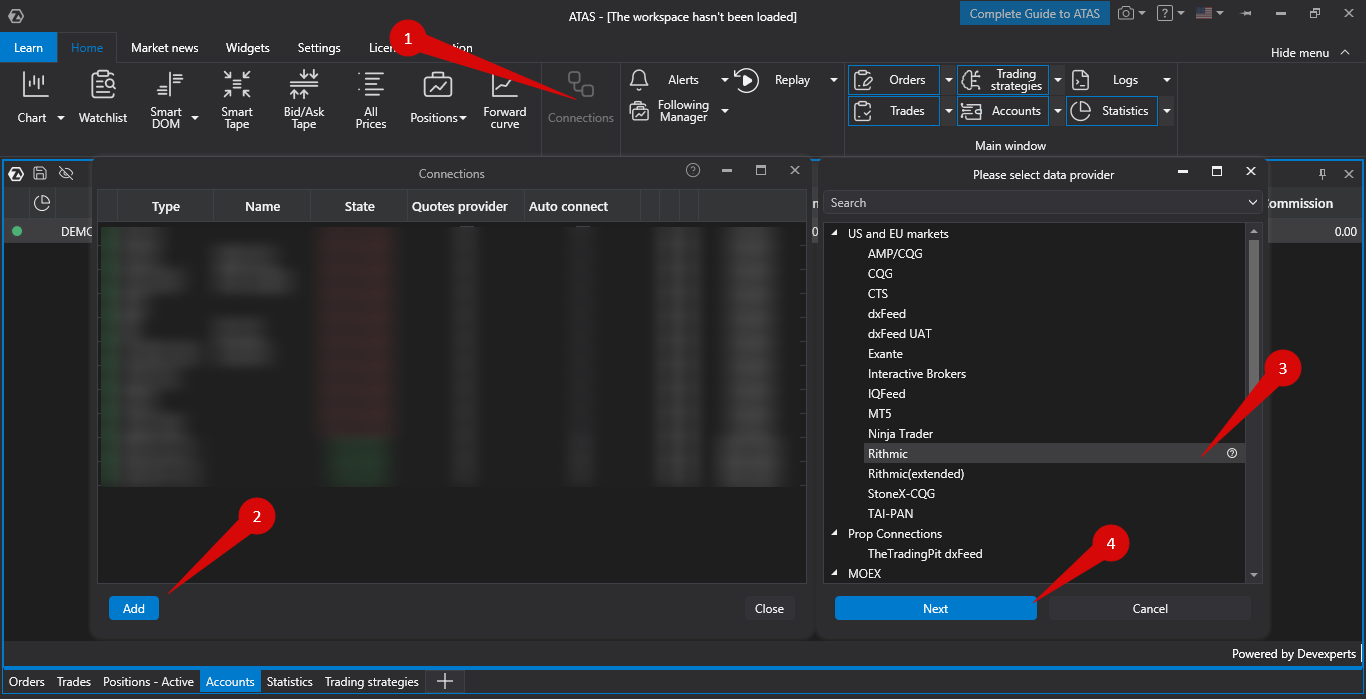
Task: Sort by the State column header
Action: pos(359,206)
